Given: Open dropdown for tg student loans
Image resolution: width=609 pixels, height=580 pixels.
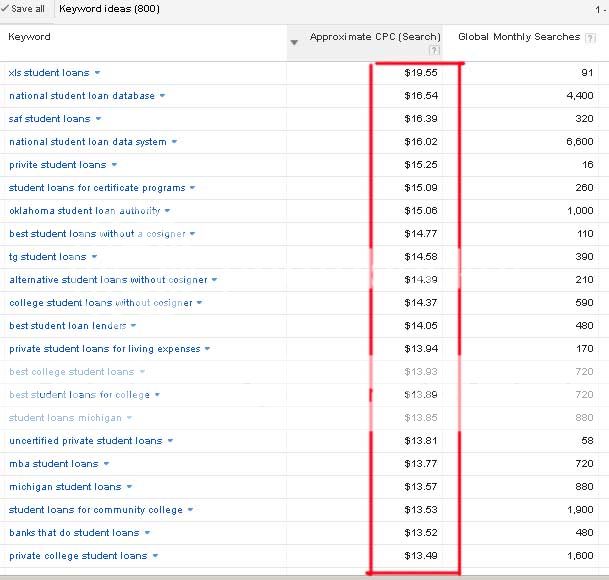Looking at the screenshot, I should 94,257.
